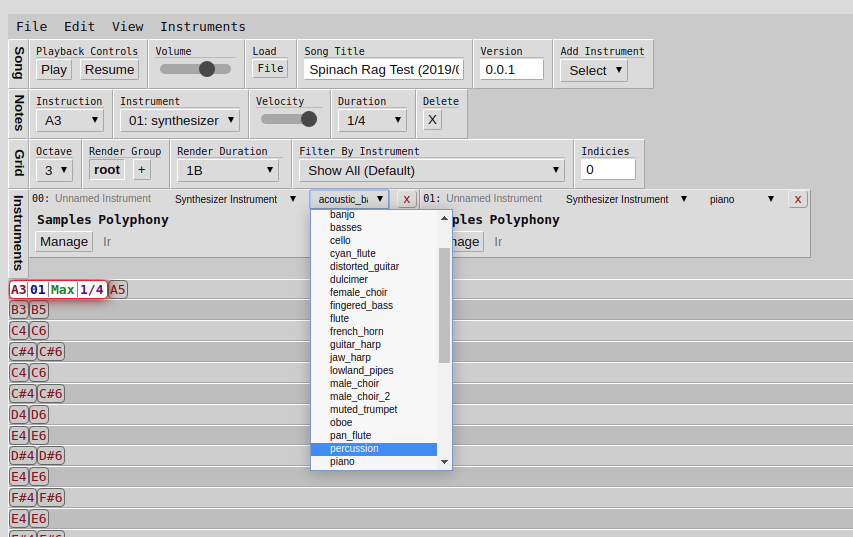Viewport: 853px width, 537px height.
Task: Select piano at the list bottom
Action: coord(374,462)
